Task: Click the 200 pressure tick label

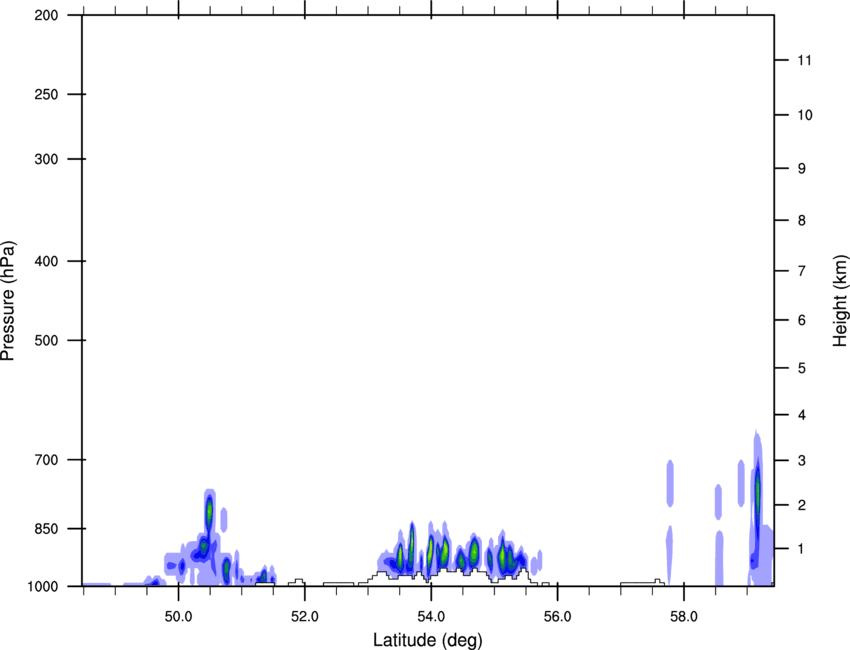Action: [x=46, y=15]
